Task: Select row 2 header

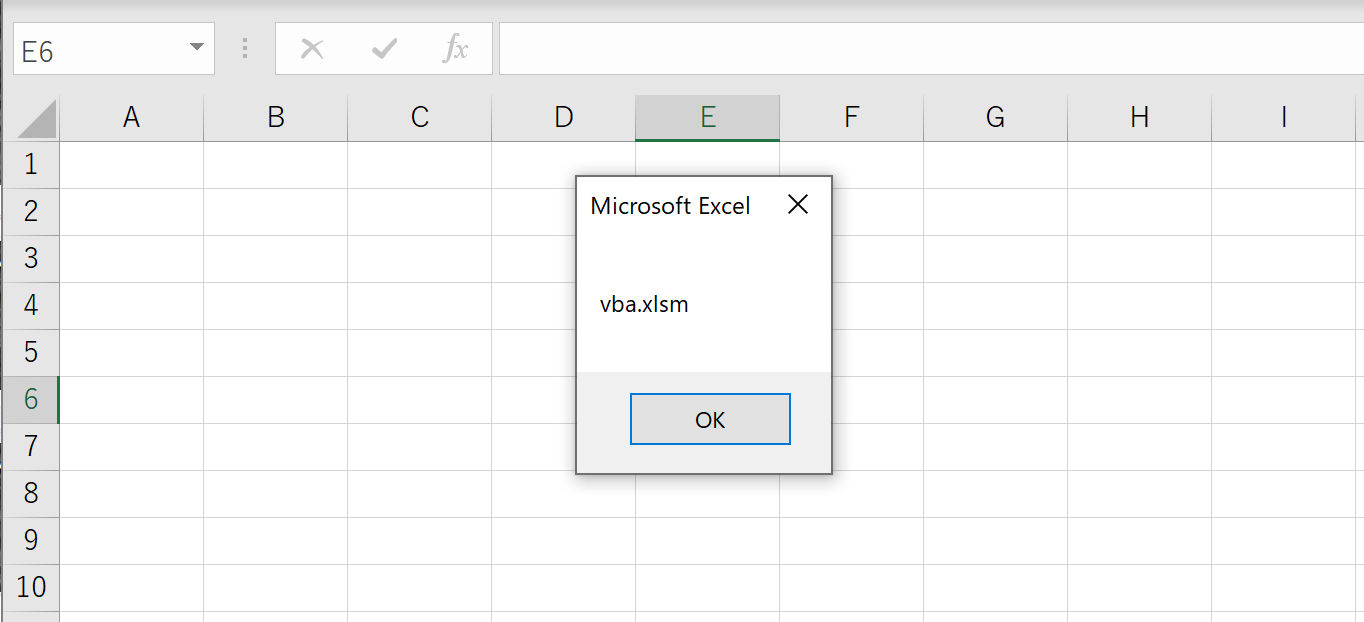Action: pyautogui.click(x=31, y=212)
